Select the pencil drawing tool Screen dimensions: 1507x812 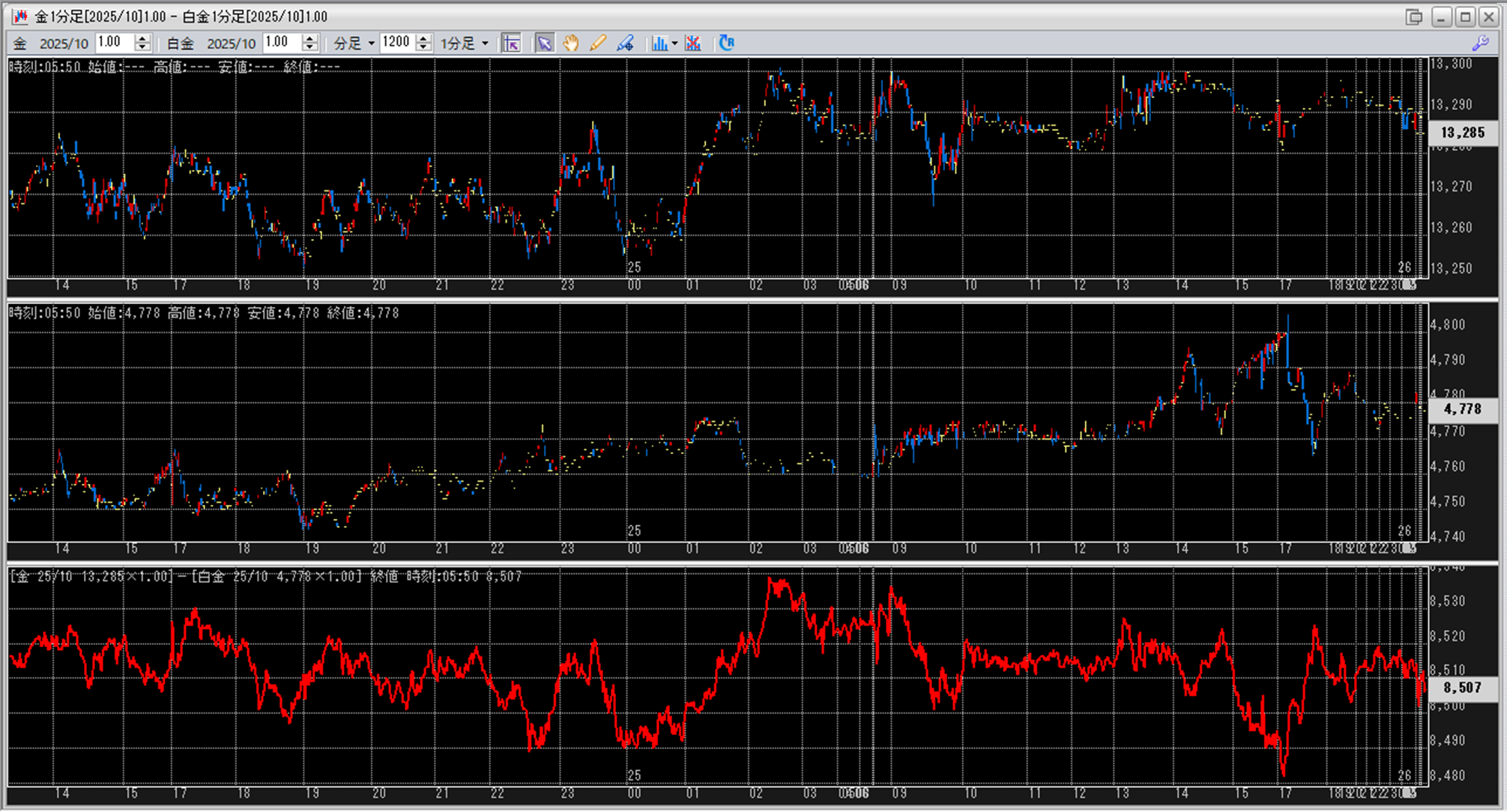tap(597, 43)
